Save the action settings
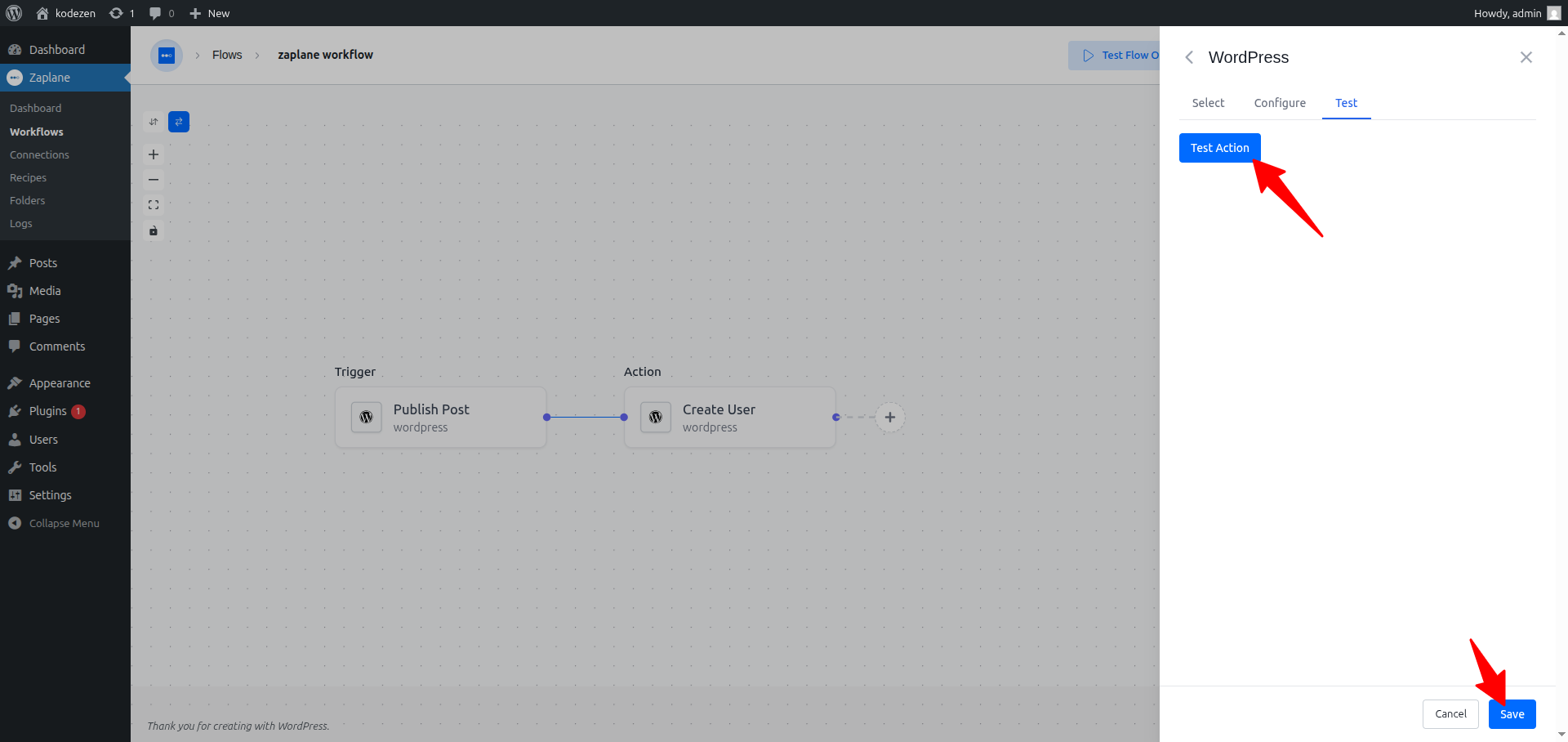The image size is (1568, 742). pos(1512,714)
